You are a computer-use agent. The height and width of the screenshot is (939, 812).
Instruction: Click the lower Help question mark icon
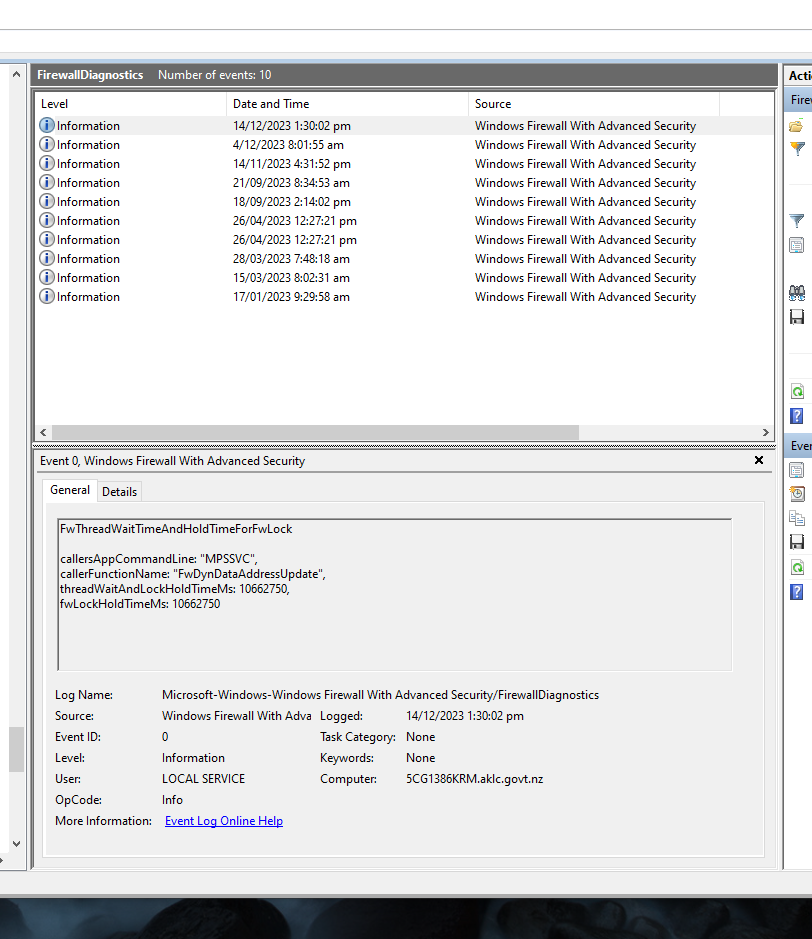(796, 592)
